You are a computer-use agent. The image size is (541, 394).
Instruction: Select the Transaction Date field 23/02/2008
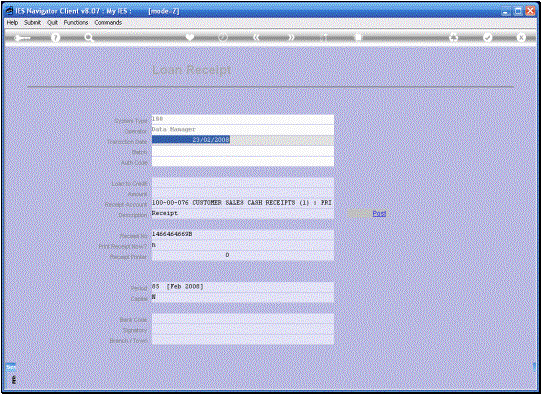243,140
